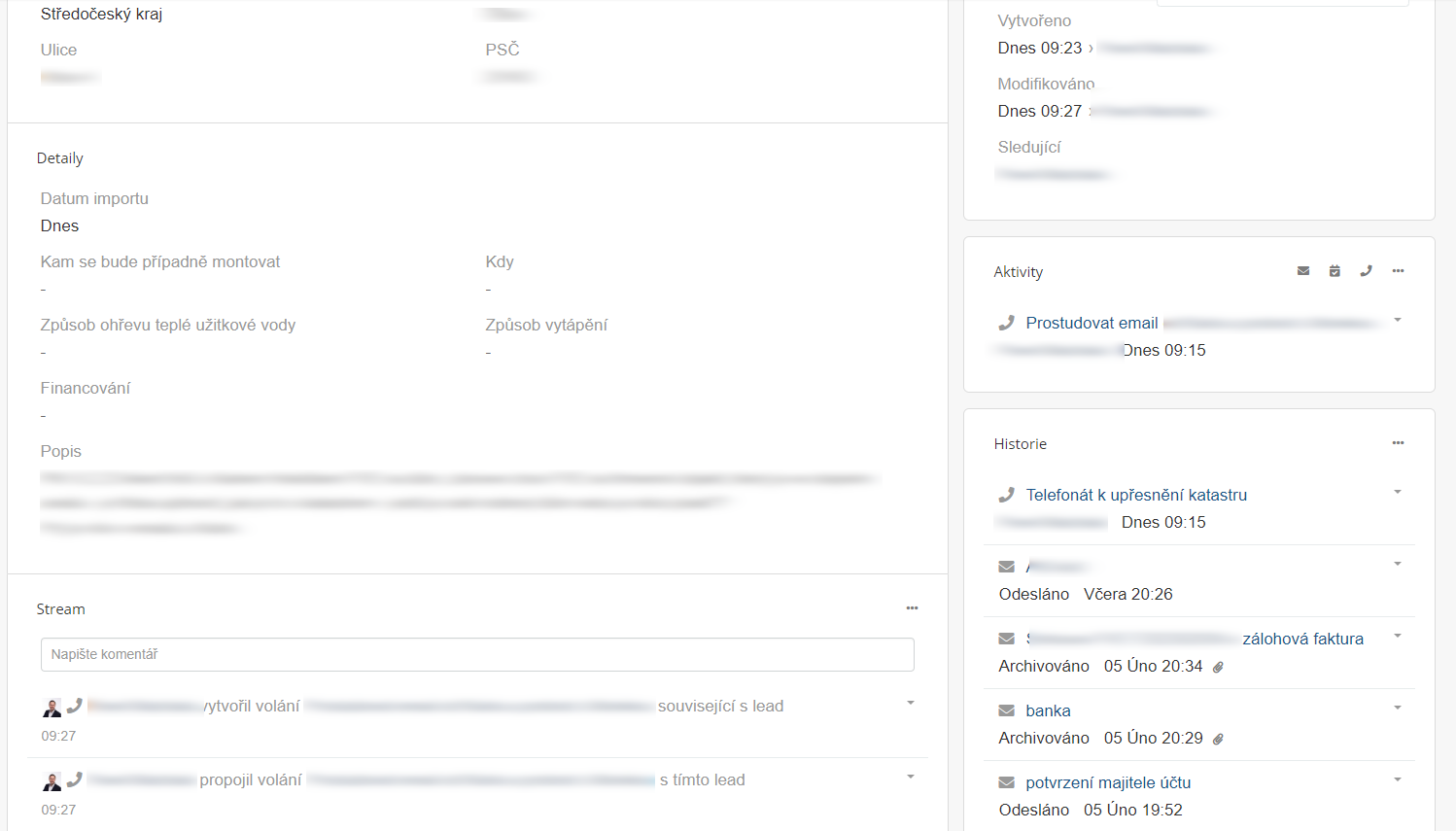Expand dropdown for banka email entry
The height and width of the screenshot is (831, 1456).
(1398, 708)
